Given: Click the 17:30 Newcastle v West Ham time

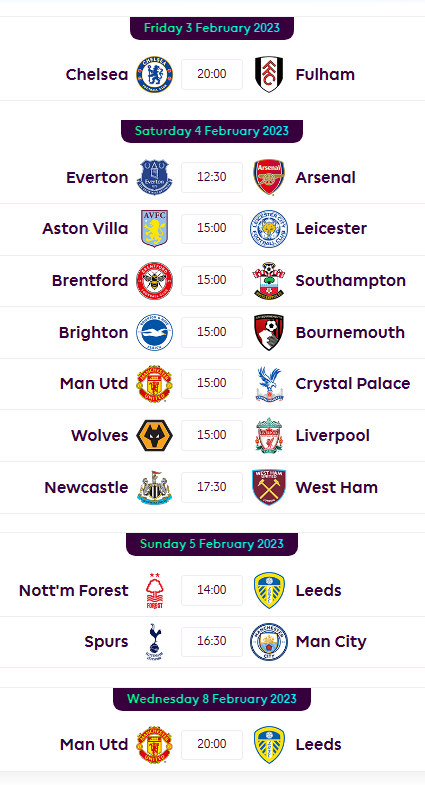Looking at the screenshot, I should (212, 487).
